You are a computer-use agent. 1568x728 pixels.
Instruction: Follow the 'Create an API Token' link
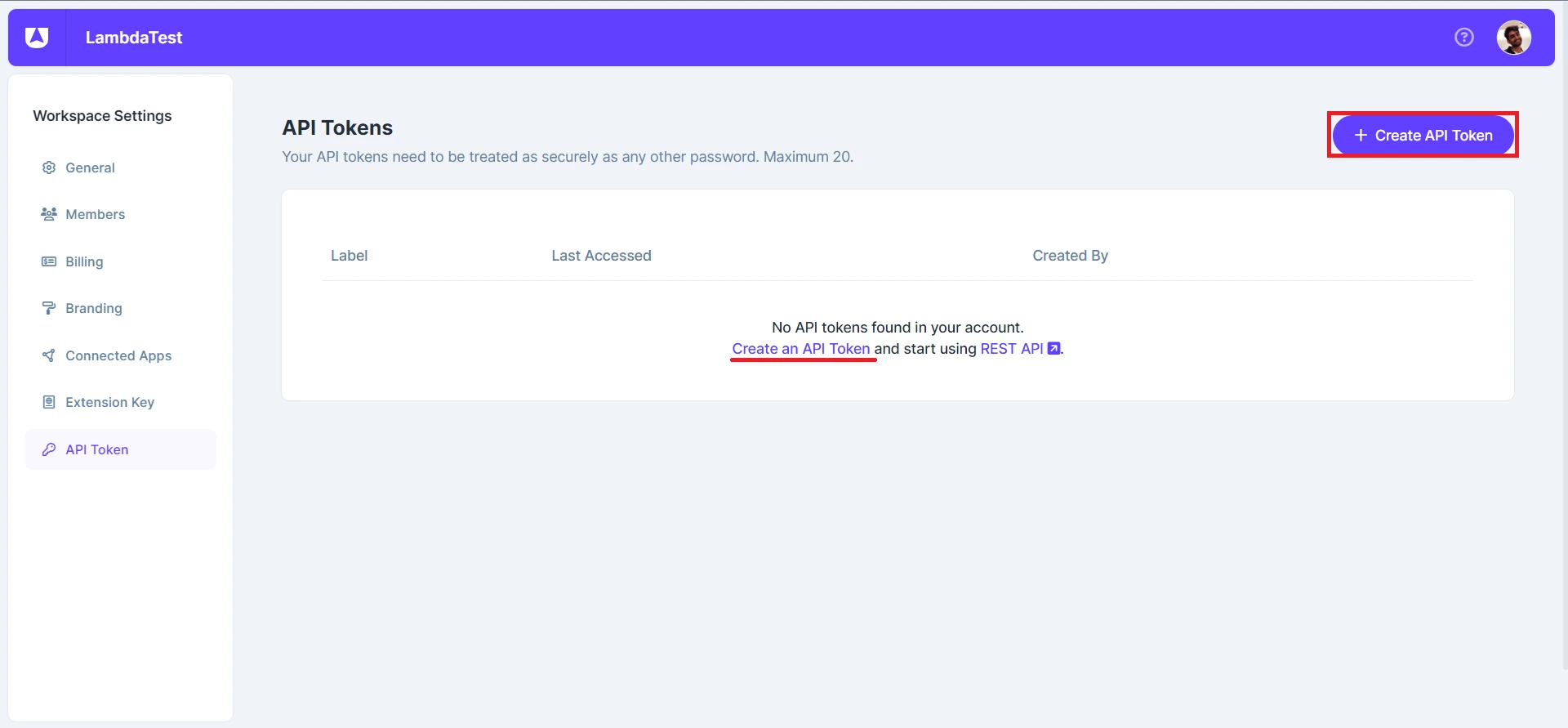click(800, 349)
